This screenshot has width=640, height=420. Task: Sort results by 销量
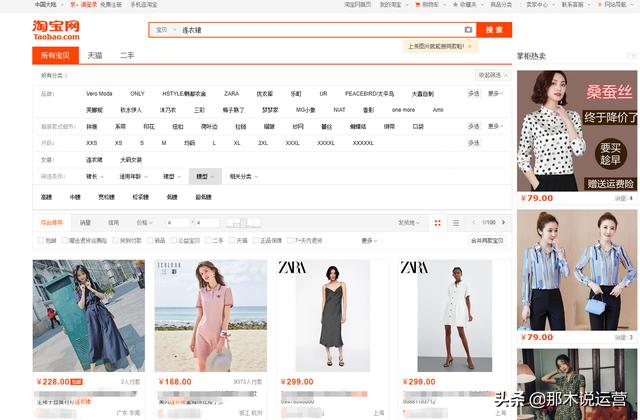point(85,223)
